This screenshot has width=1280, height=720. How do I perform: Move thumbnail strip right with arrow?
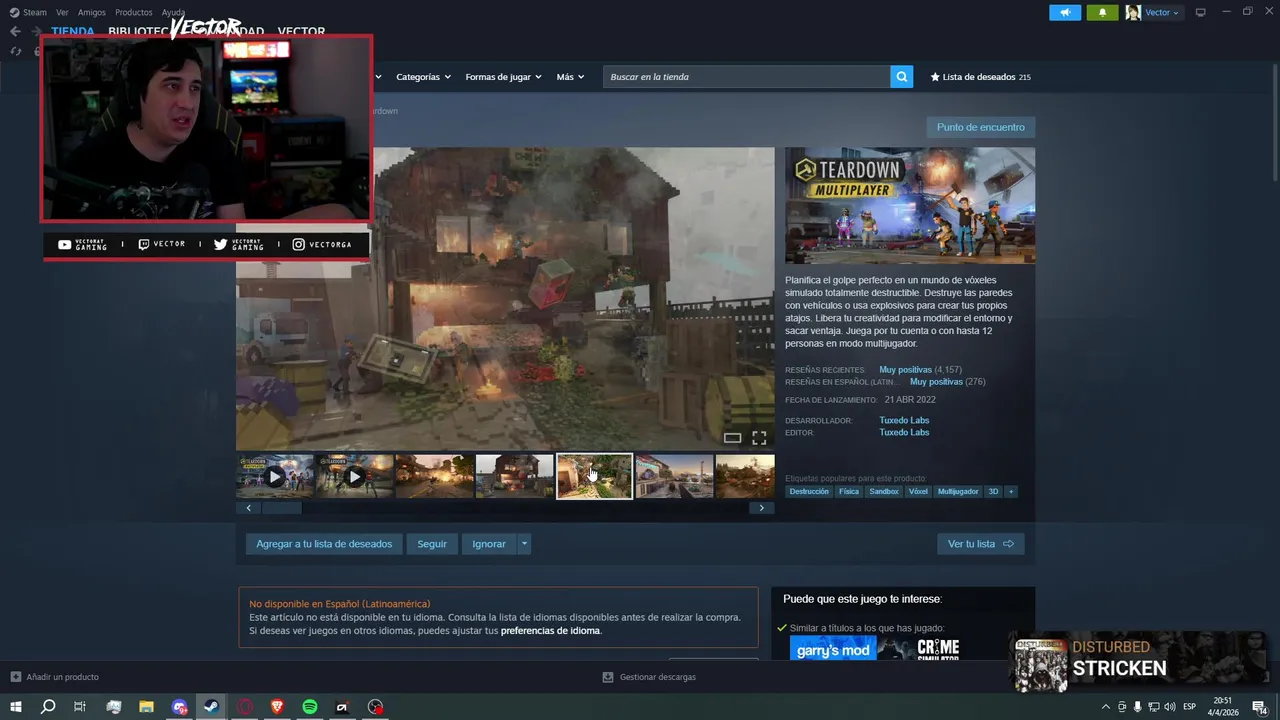(761, 508)
